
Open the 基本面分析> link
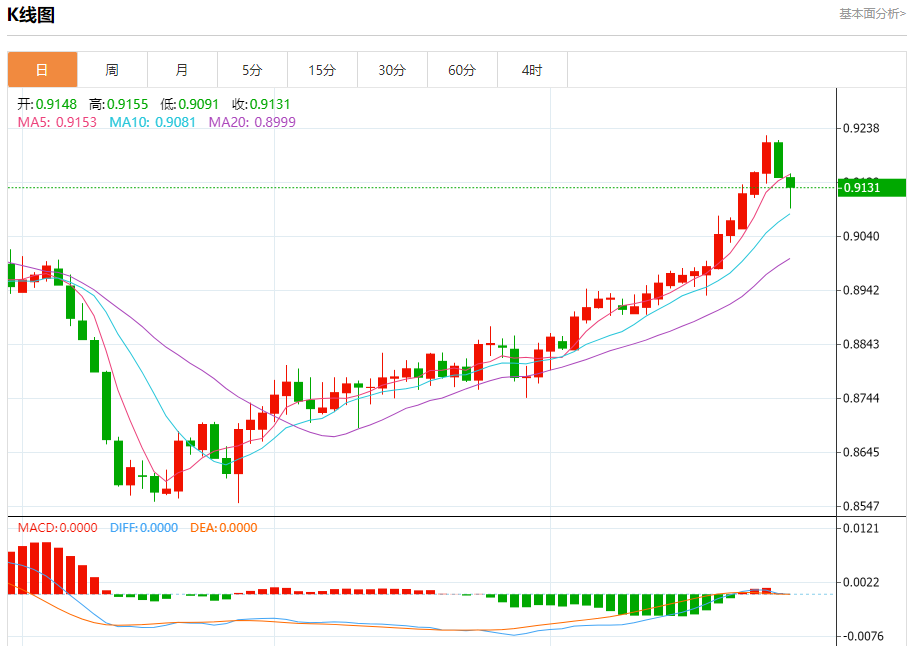872,13
